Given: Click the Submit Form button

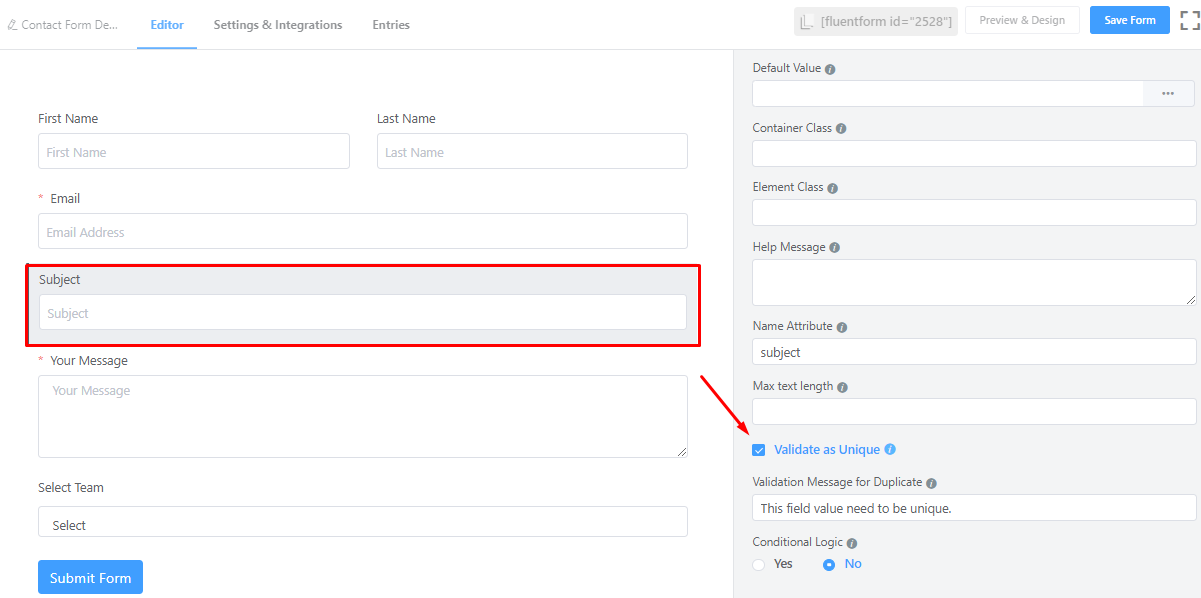Looking at the screenshot, I should 91,577.
